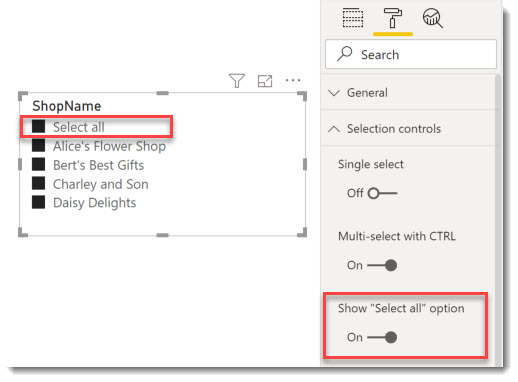518x382 pixels.
Task: Click the Multi-select with CTRL label
Action: tap(397, 236)
